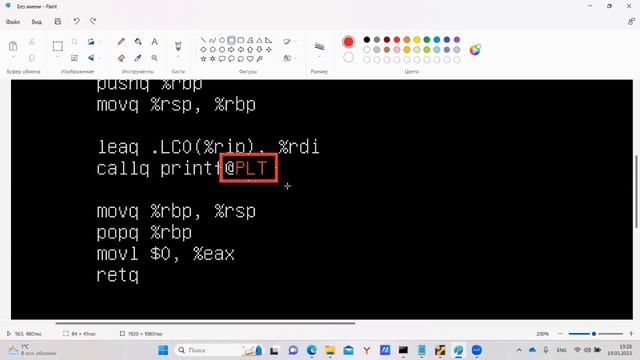Image resolution: width=640 pixels, height=360 pixels.
Task: Undo the last action
Action: tap(76, 21)
